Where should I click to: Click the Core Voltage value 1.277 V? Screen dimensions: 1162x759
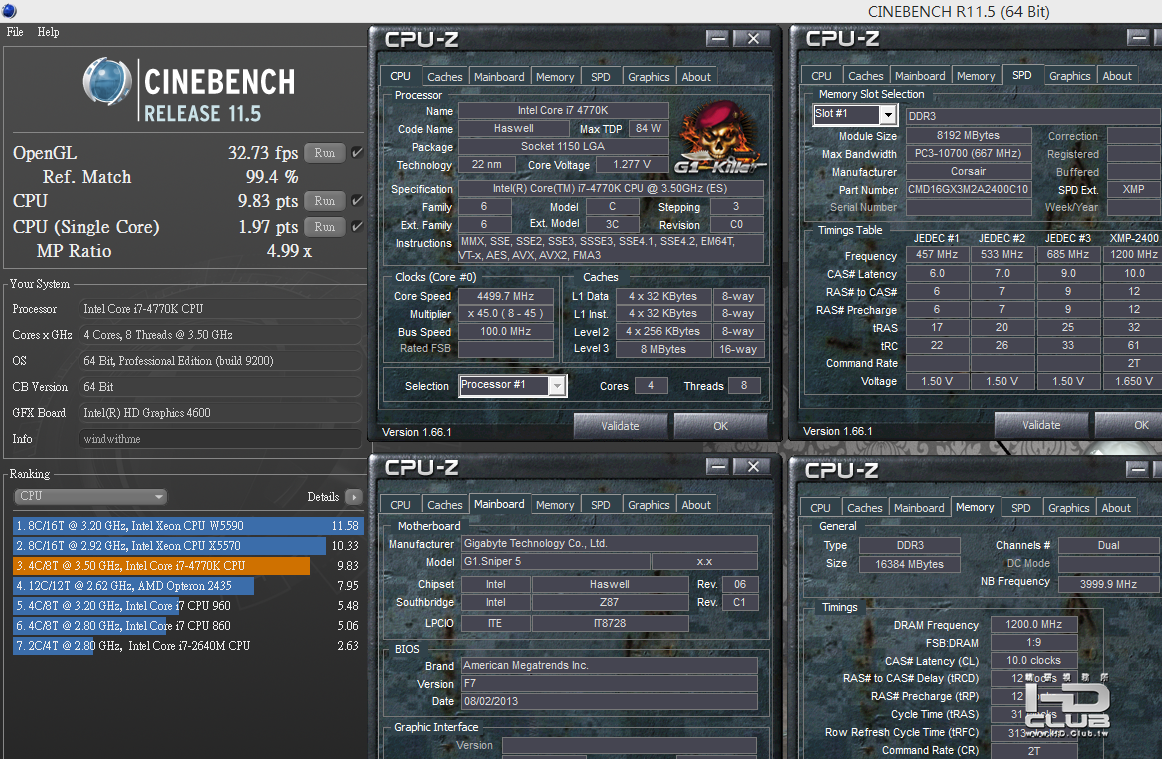point(631,165)
